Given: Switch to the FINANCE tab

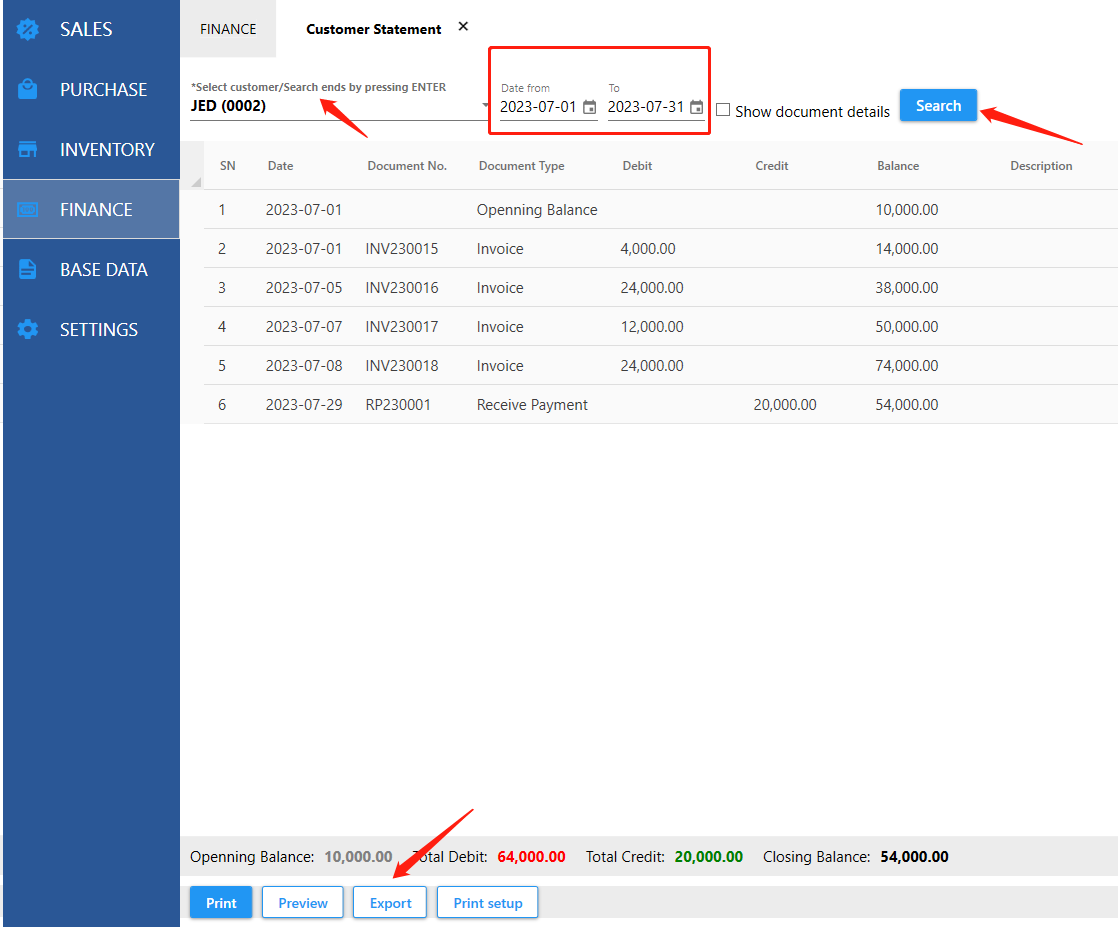Looking at the screenshot, I should [228, 29].
